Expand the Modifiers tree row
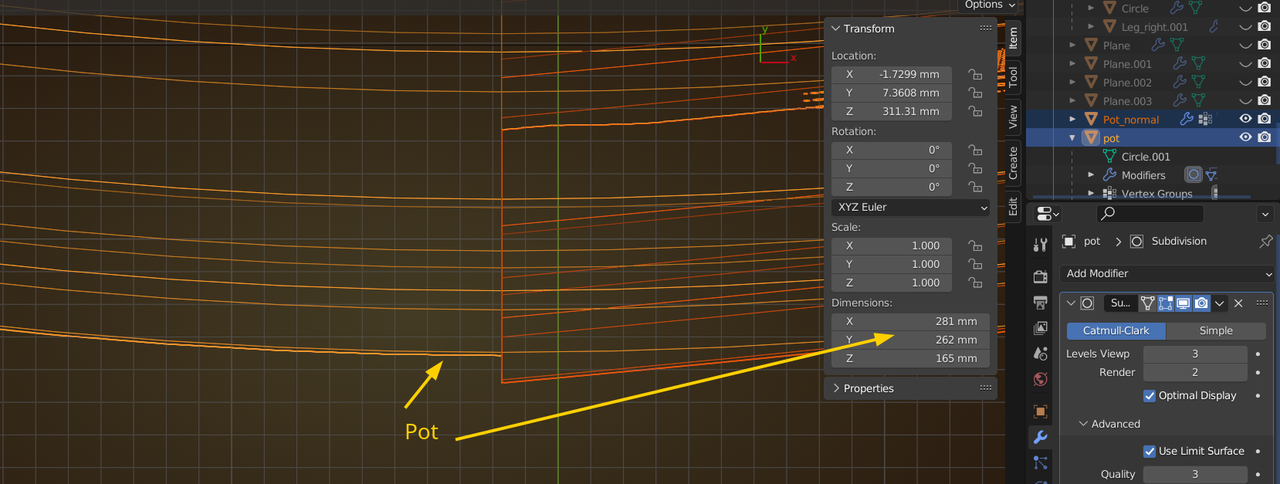Image resolution: width=1280 pixels, height=484 pixels. pos(1091,175)
